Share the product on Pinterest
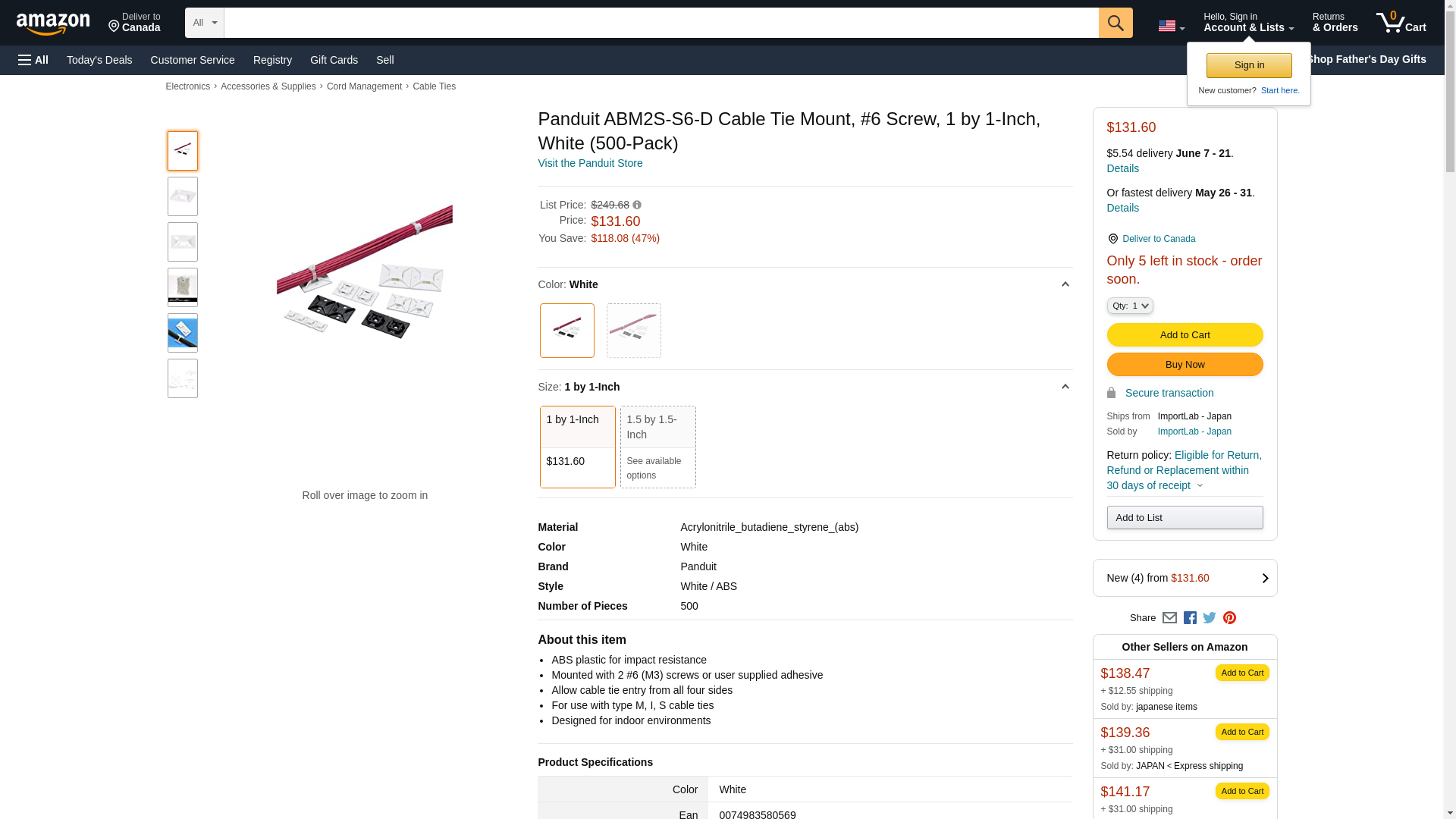The image size is (1456, 819). point(1229,618)
